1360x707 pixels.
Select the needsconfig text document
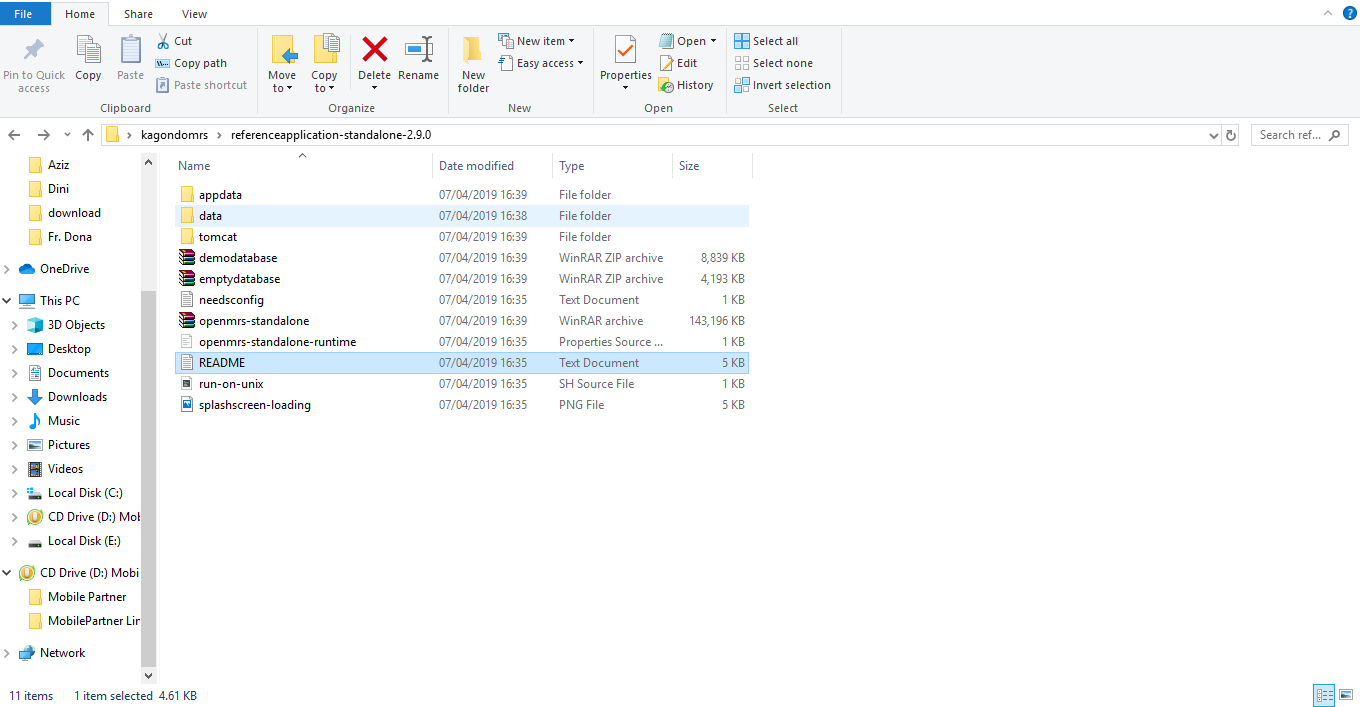coord(461,300)
